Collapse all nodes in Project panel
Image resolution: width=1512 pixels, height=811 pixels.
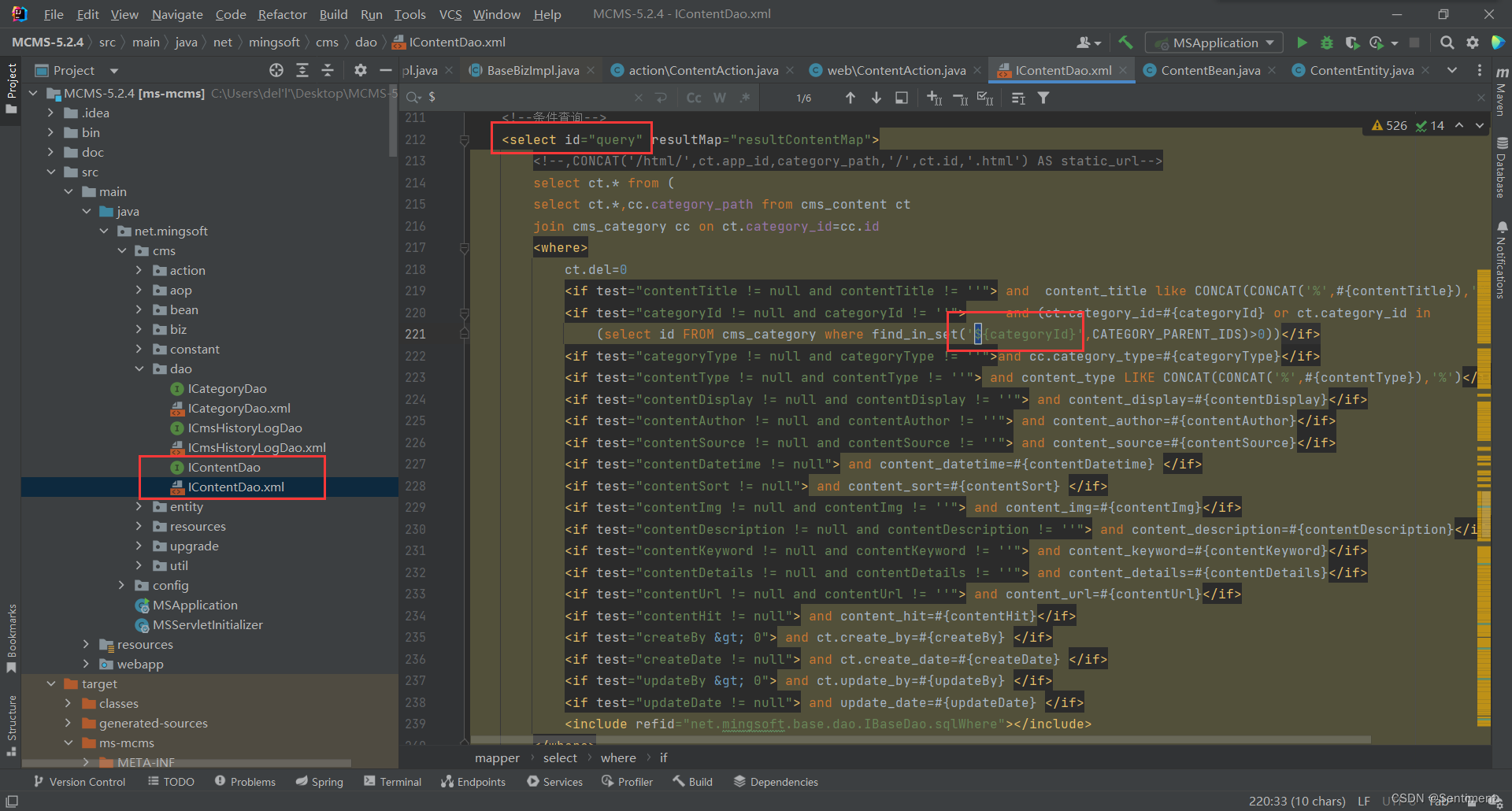(327, 71)
